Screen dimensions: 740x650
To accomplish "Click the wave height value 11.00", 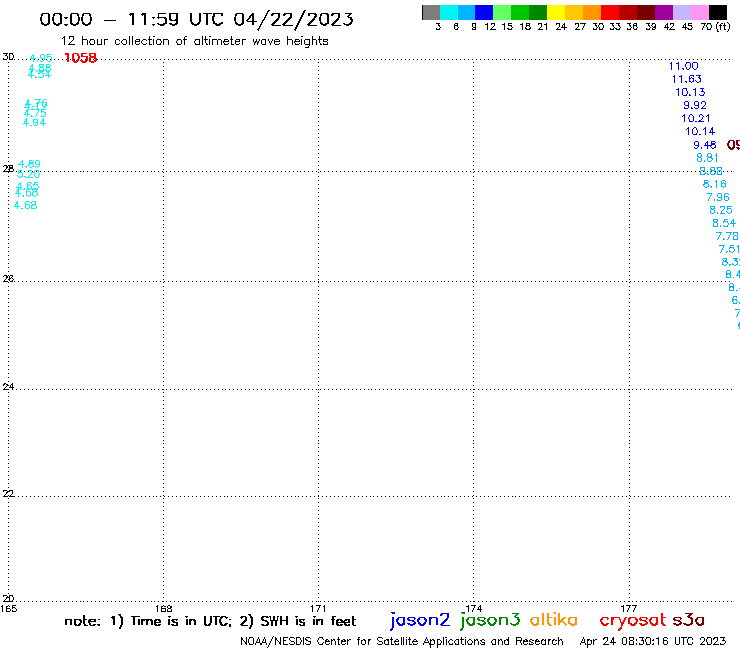I will click(x=683, y=66).
